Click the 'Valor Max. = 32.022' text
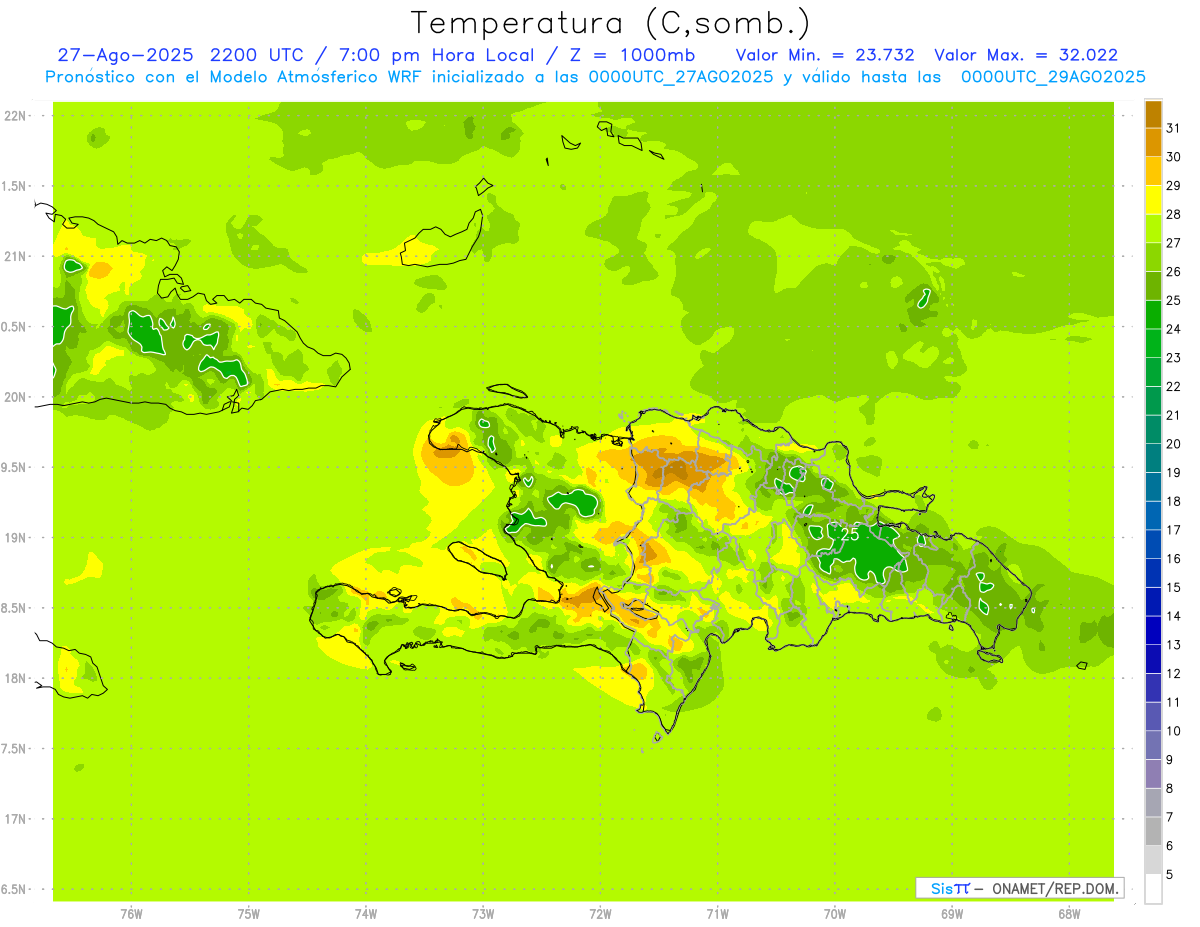Viewport: 1200px width, 927px height. click(1026, 55)
